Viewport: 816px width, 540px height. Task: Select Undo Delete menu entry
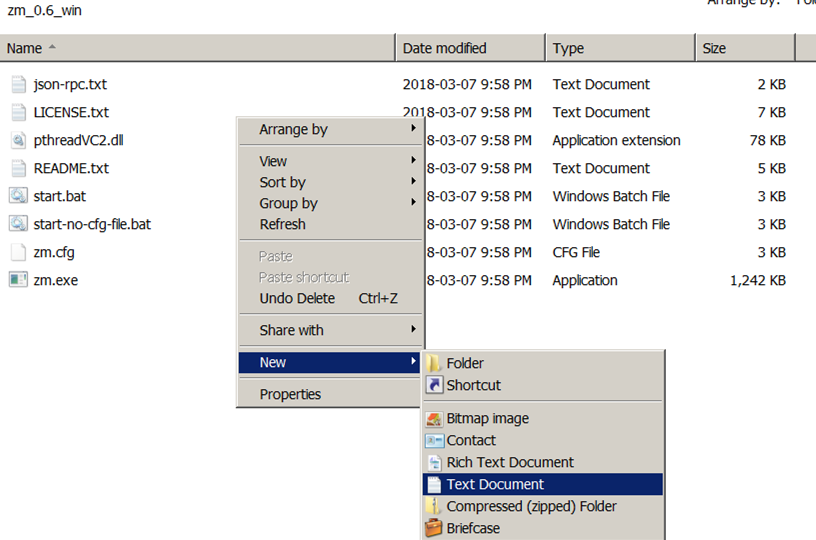tap(297, 299)
